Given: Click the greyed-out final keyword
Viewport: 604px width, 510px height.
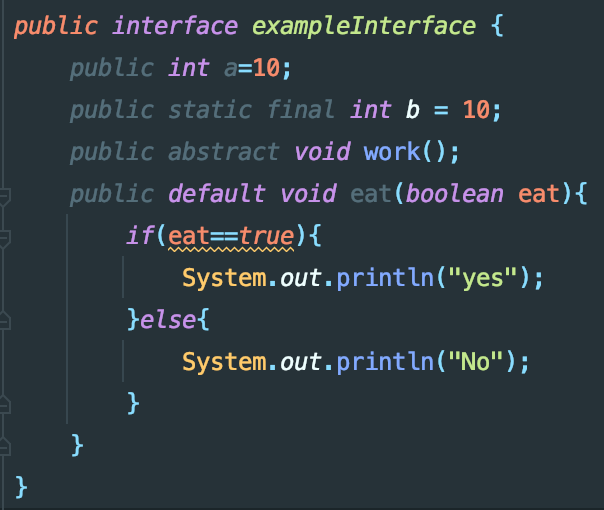Looking at the screenshot, I should point(301,109).
